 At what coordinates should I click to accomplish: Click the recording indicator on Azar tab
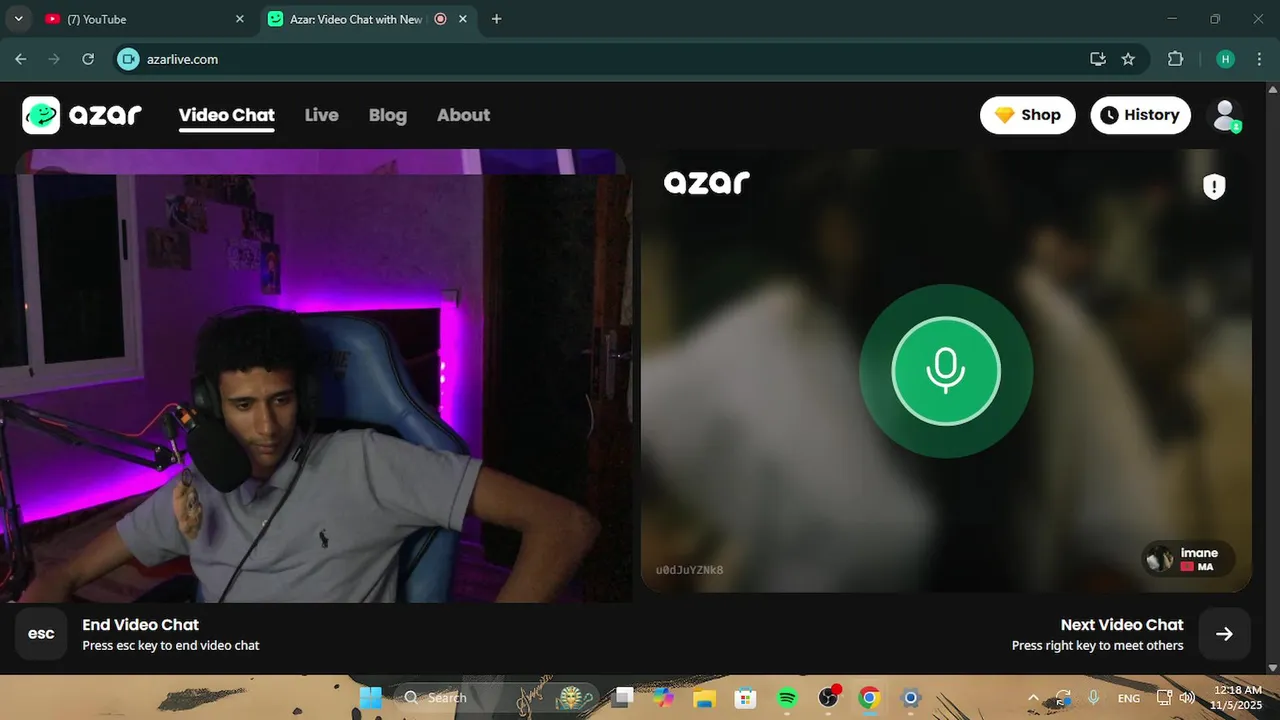(441, 19)
